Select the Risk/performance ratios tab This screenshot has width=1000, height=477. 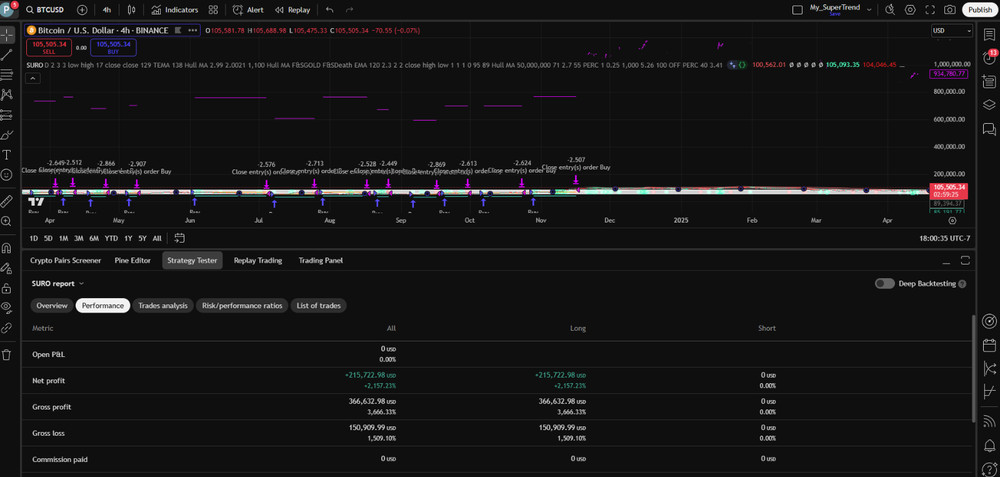[242, 305]
